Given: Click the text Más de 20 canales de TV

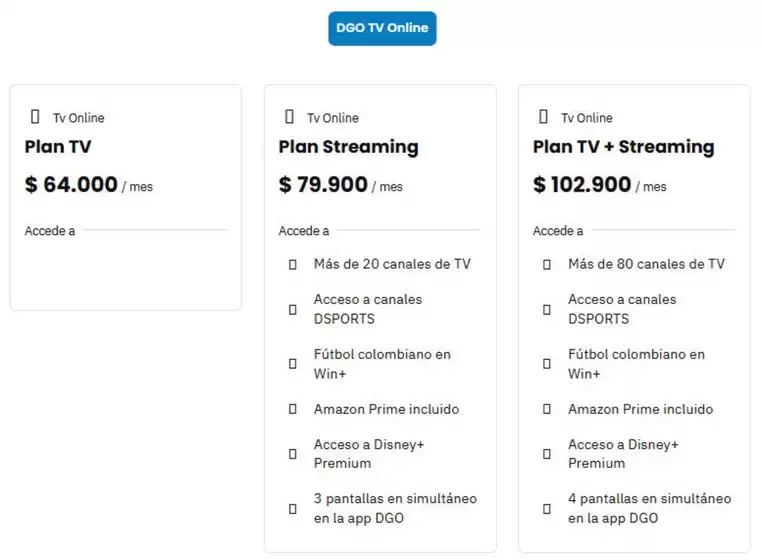Looking at the screenshot, I should (x=392, y=264).
